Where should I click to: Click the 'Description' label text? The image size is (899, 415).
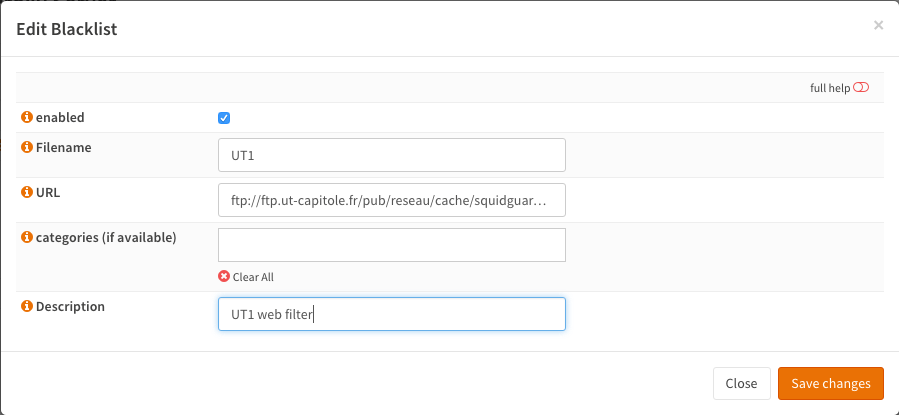(70, 307)
